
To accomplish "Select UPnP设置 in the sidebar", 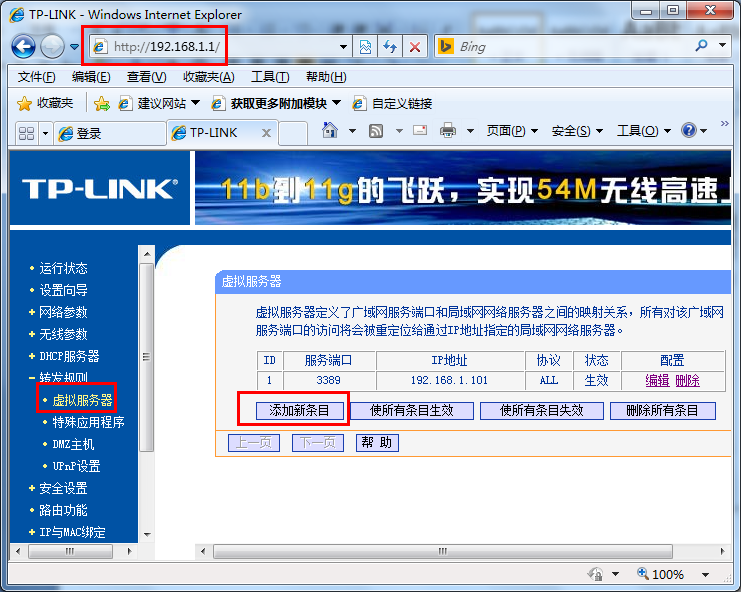I will [76, 466].
